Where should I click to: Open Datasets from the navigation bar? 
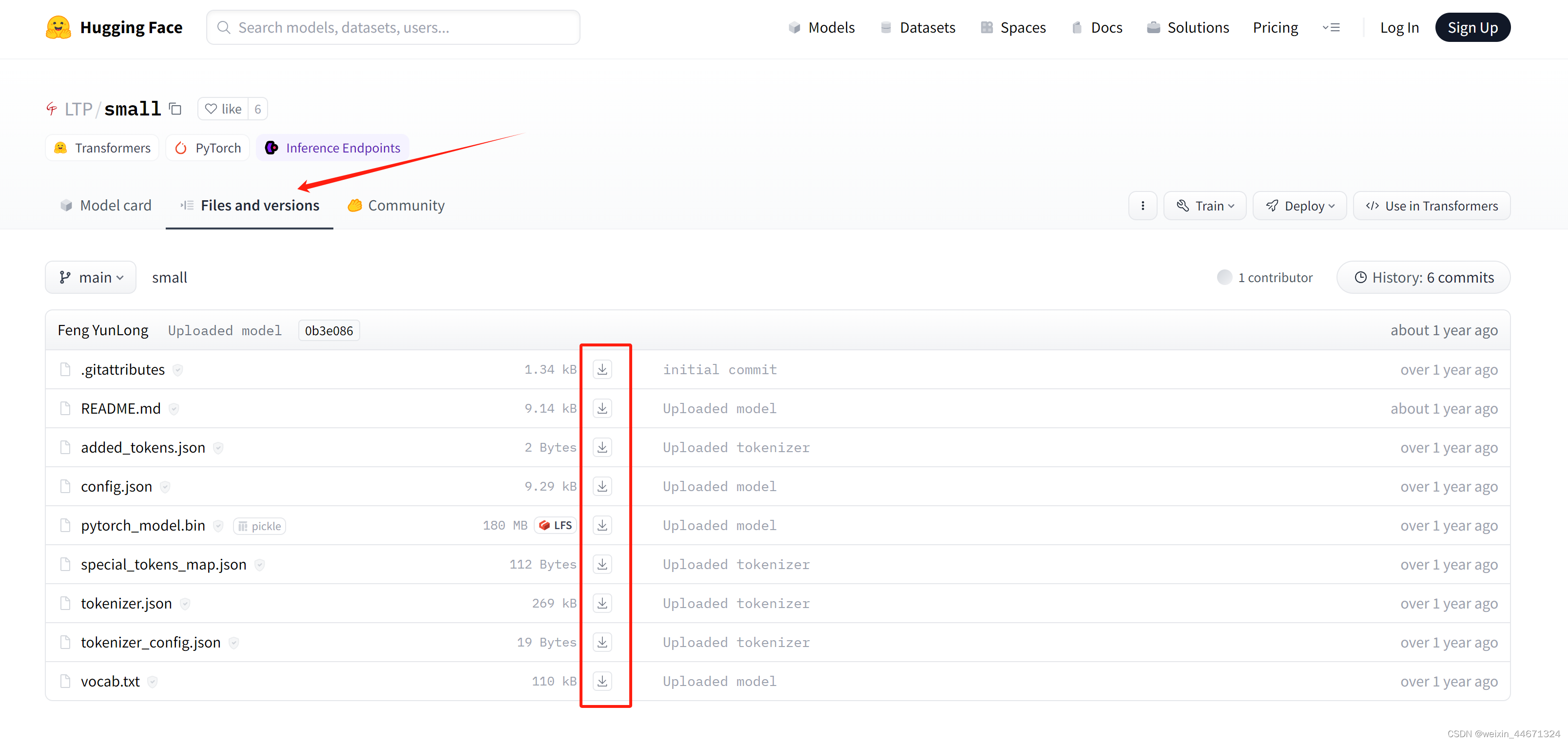pyautogui.click(x=918, y=27)
